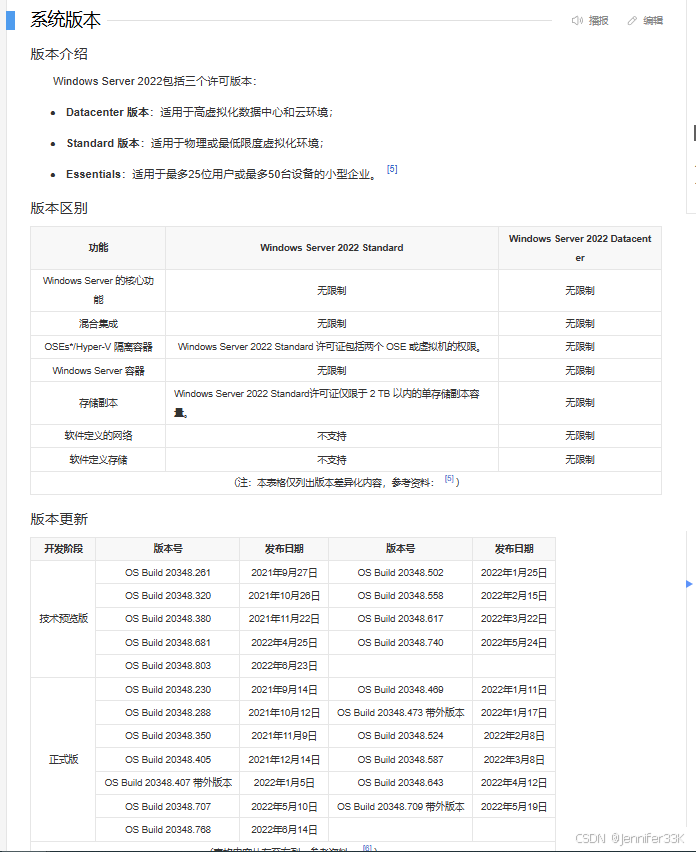The height and width of the screenshot is (852, 696).
Task: Select the 版本更新 subheading
Action: coord(59,519)
